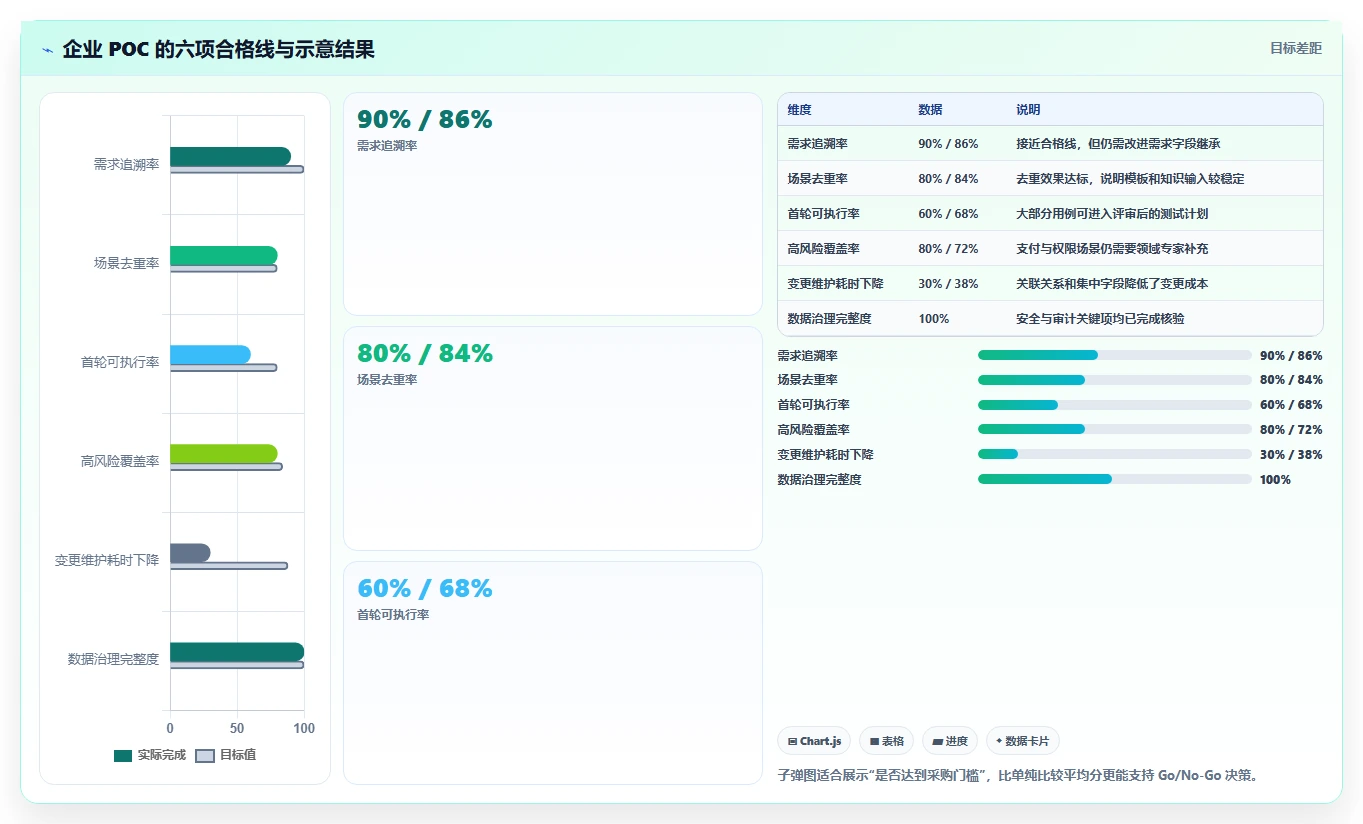1363x824 pixels.
Task: Select the 首轮可执行率 table row name
Action: (x=823, y=214)
